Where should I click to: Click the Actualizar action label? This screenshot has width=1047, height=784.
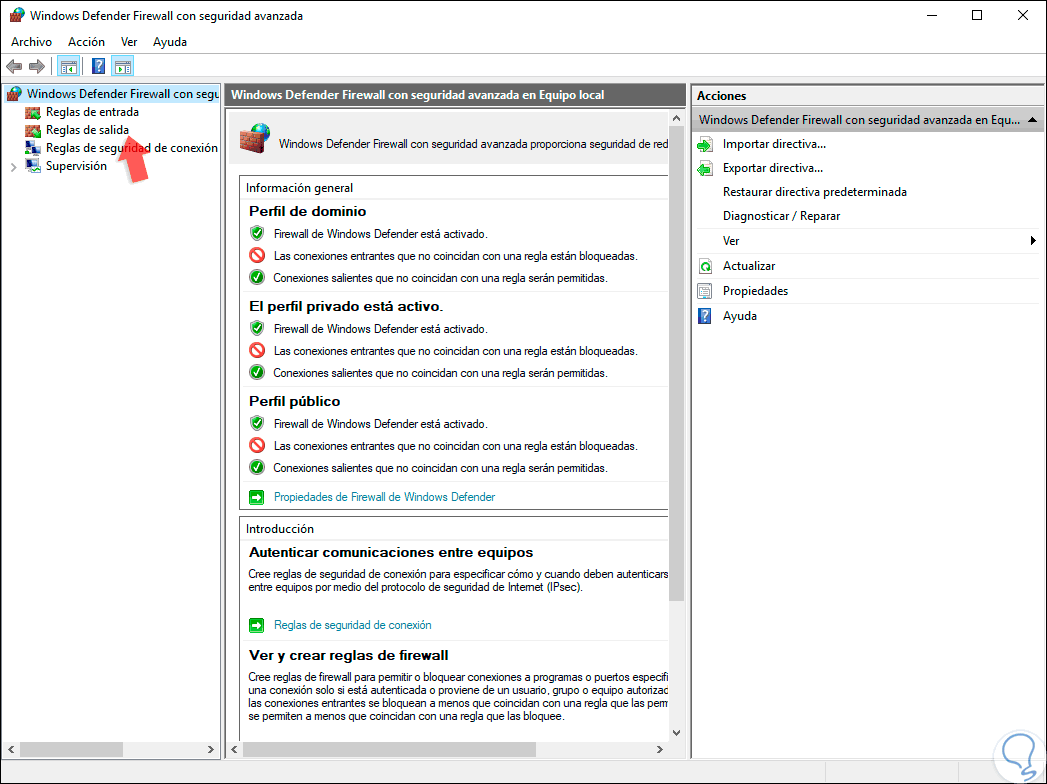749,266
